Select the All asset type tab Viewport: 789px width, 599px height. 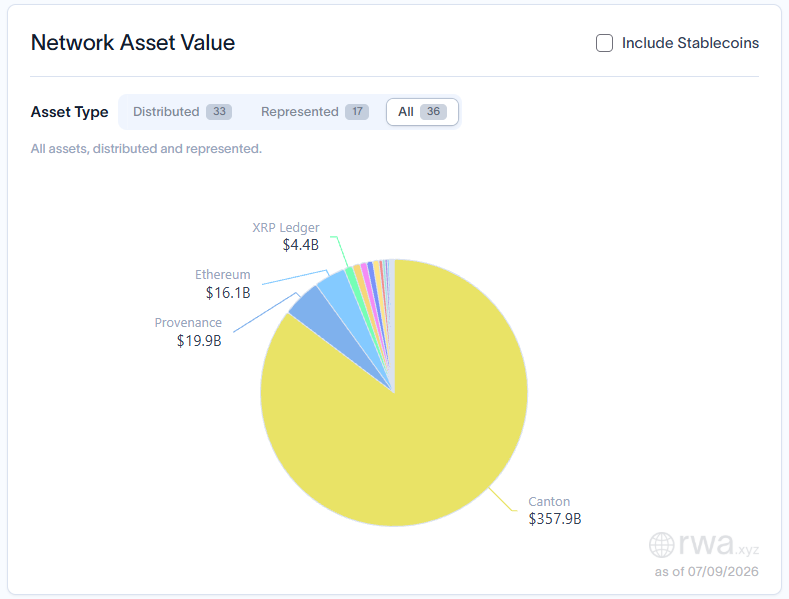[422, 112]
